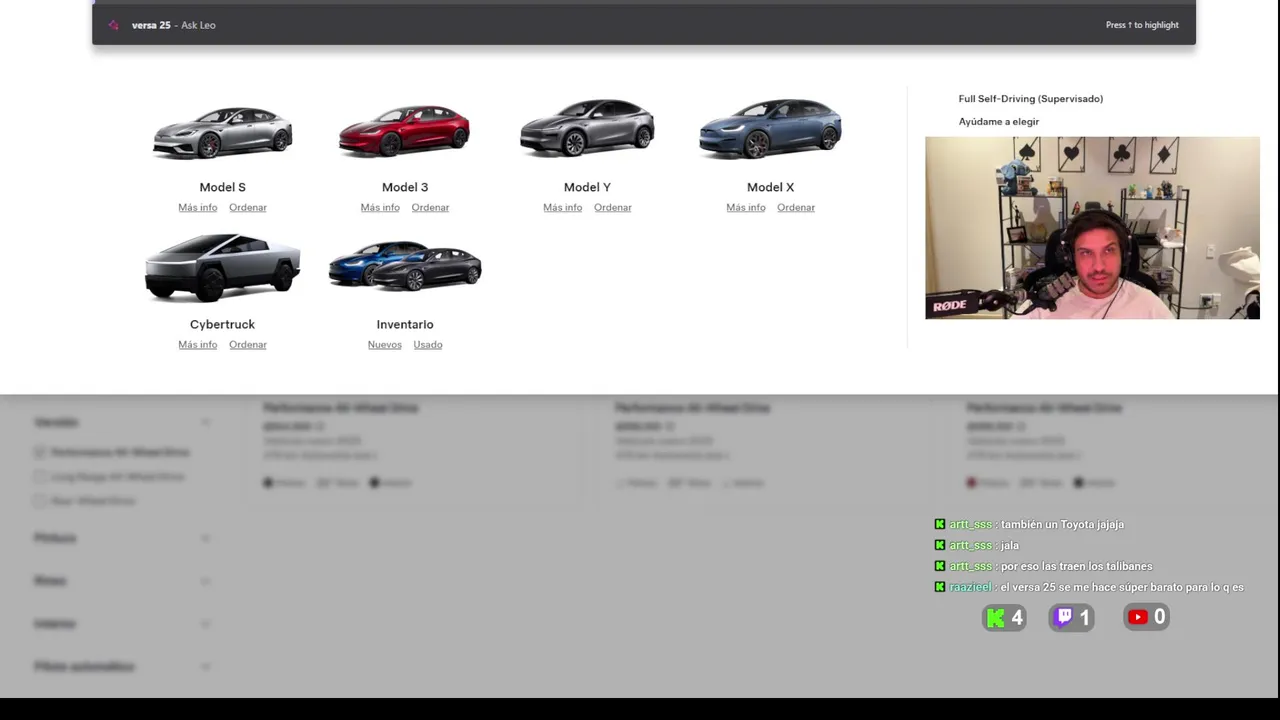Image resolution: width=1280 pixels, height=720 pixels.
Task: Click Ordenar under Model S
Action: click(x=247, y=207)
